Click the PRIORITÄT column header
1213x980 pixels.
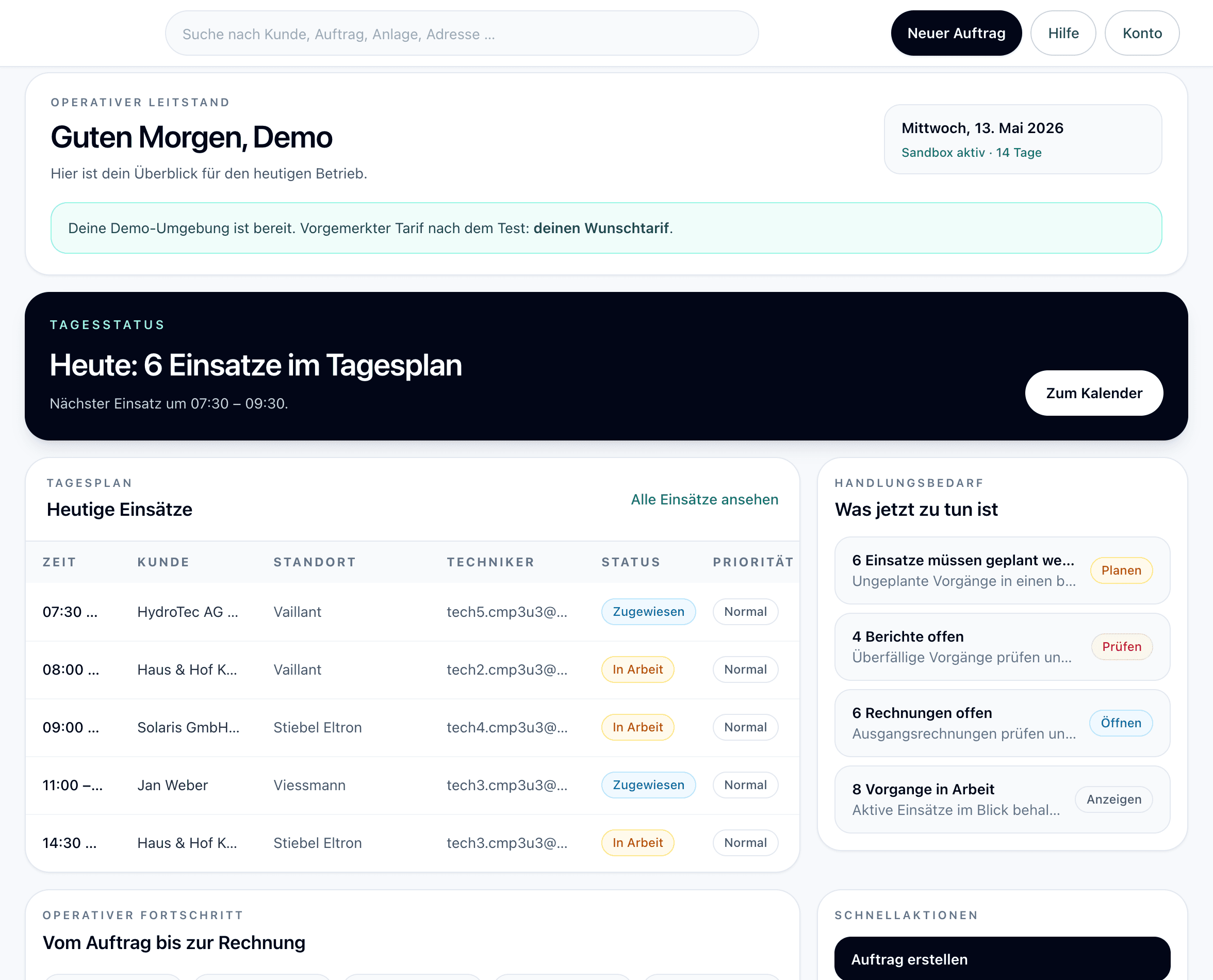[752, 562]
